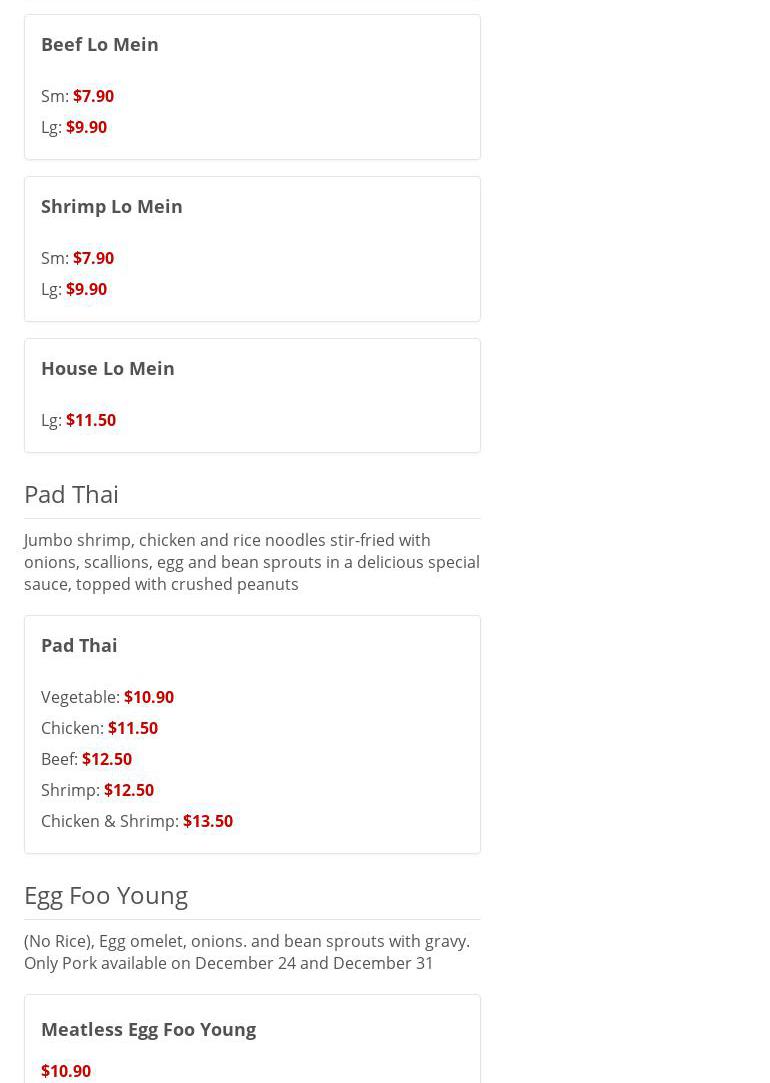Viewport: 770px width, 1083px height.
Task: Choose Shrimp Lo Mein large $9.90
Action: coord(86,289)
